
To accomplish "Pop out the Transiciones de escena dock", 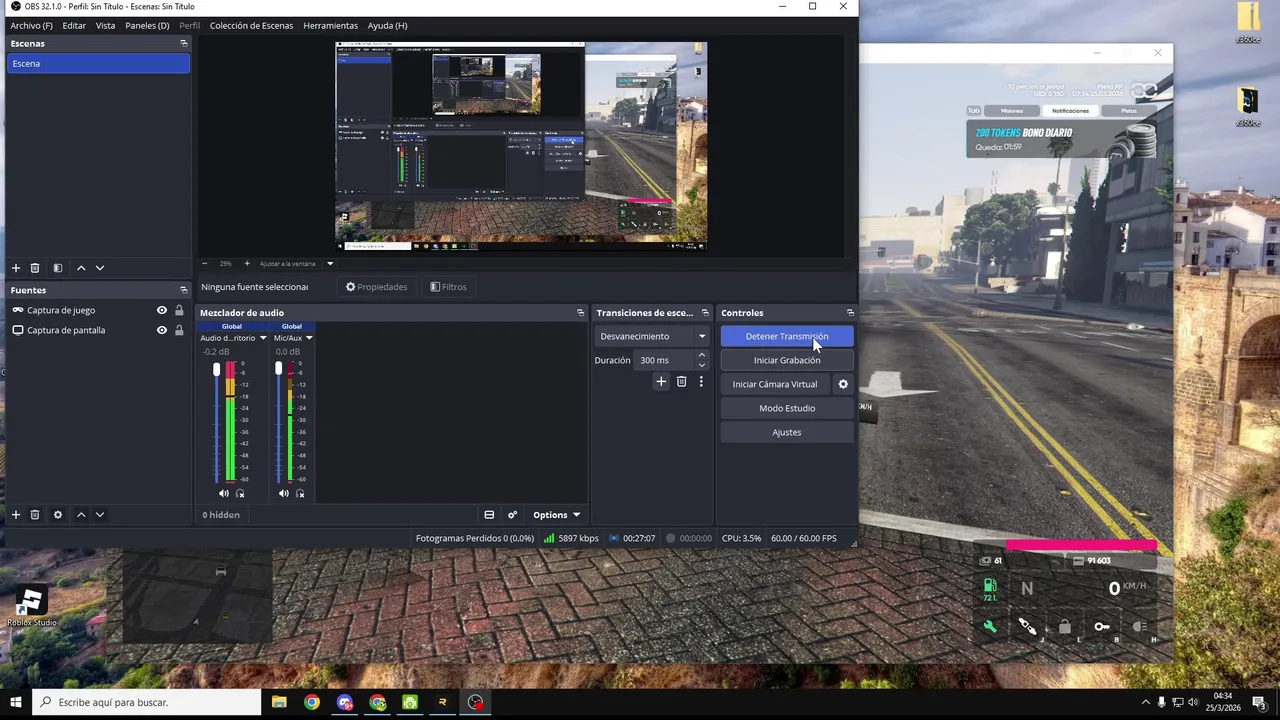I will click(704, 313).
